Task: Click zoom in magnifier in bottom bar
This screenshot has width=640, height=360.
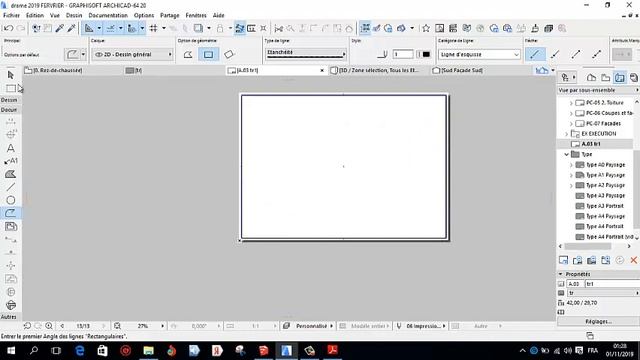Action: tap(49, 326)
